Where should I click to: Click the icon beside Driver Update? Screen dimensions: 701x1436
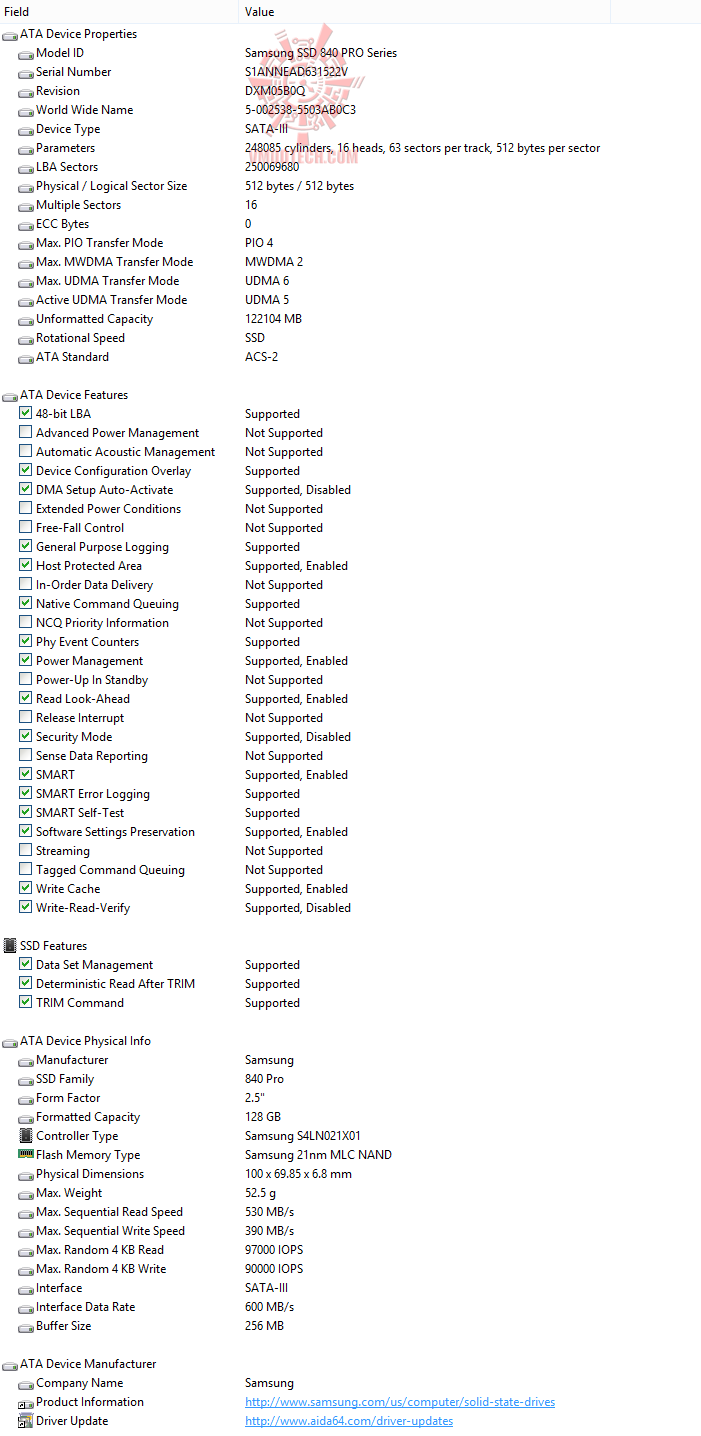click(26, 1421)
